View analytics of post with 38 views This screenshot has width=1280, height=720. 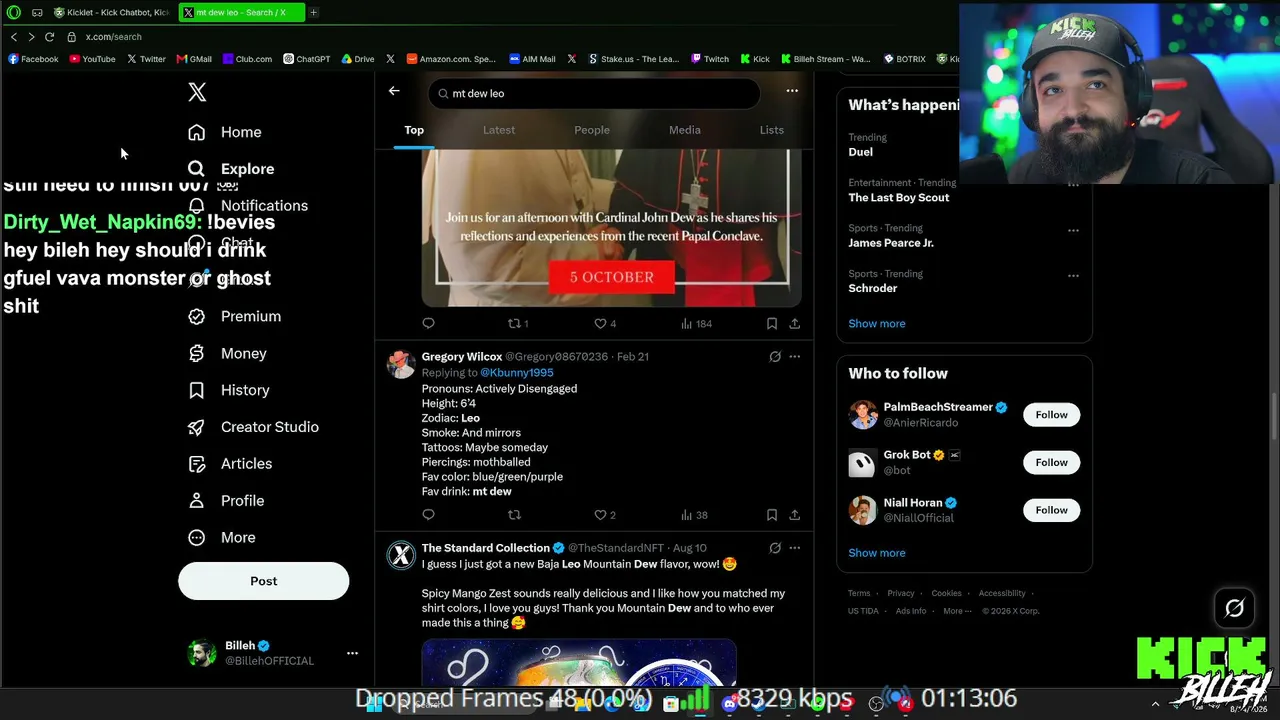pos(694,515)
